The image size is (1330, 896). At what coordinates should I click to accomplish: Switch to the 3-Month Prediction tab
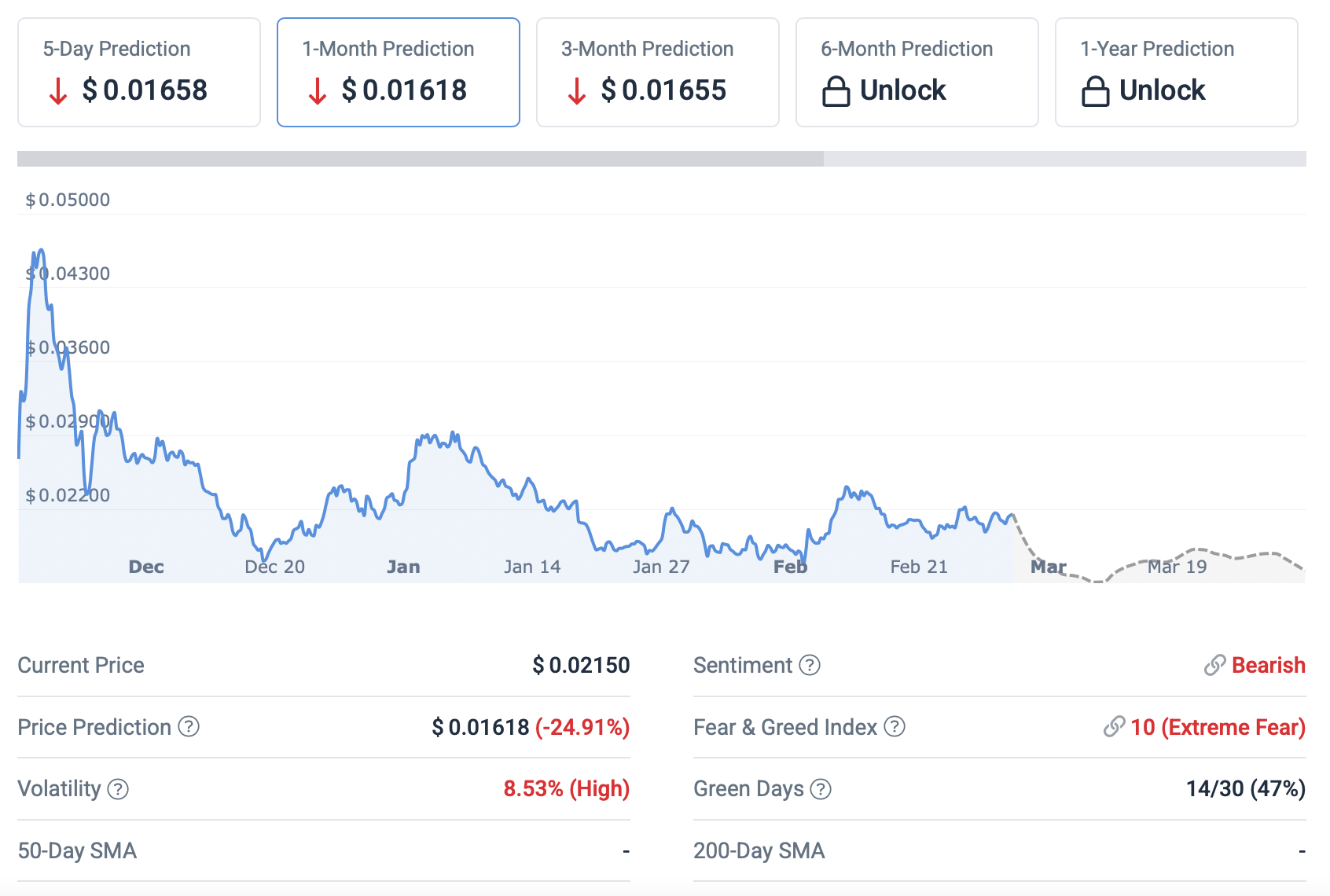[x=658, y=72]
